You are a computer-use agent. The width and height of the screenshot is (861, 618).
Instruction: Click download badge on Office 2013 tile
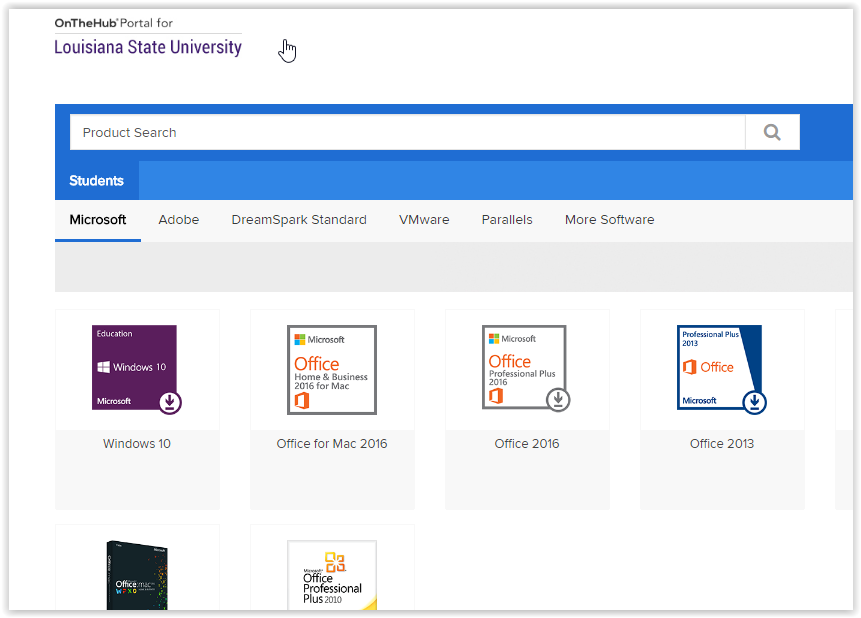[x=755, y=402]
